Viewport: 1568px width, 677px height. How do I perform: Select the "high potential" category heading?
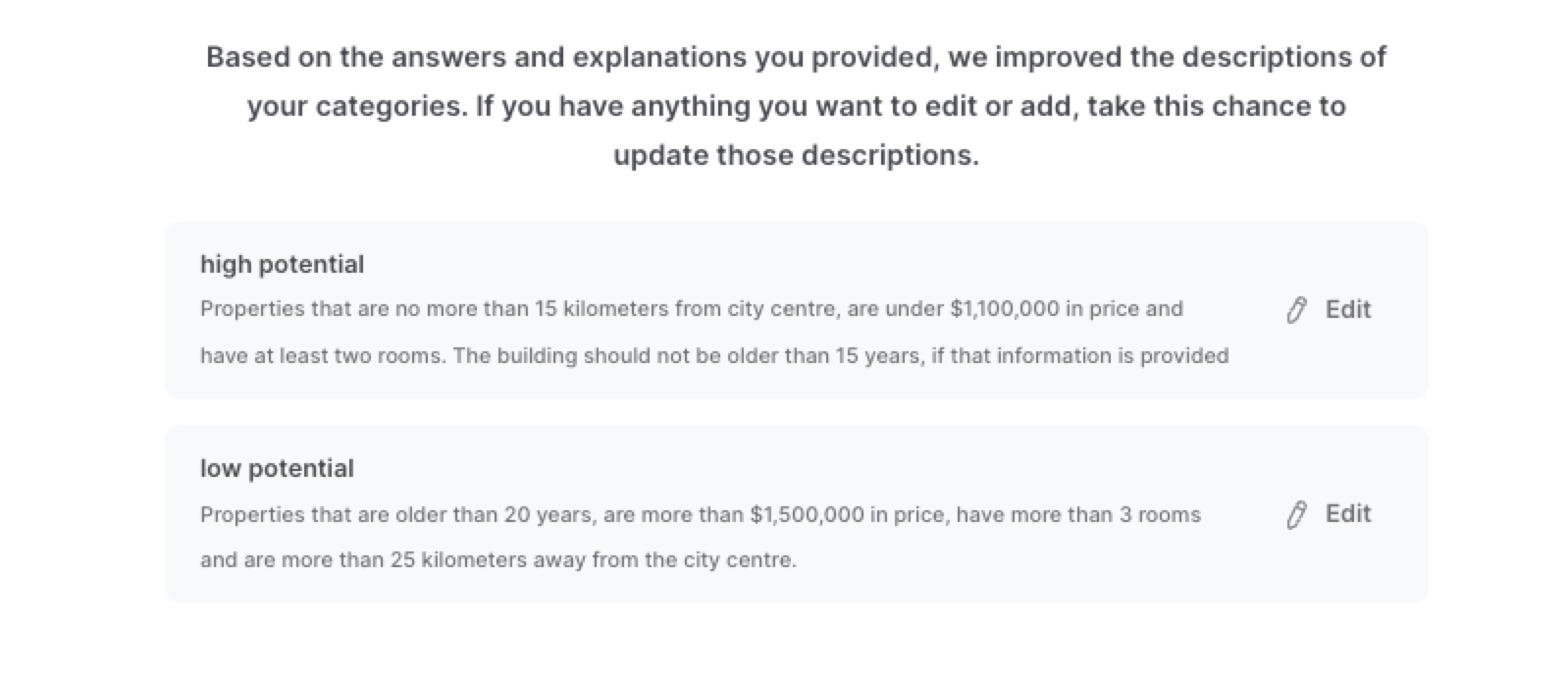[282, 265]
